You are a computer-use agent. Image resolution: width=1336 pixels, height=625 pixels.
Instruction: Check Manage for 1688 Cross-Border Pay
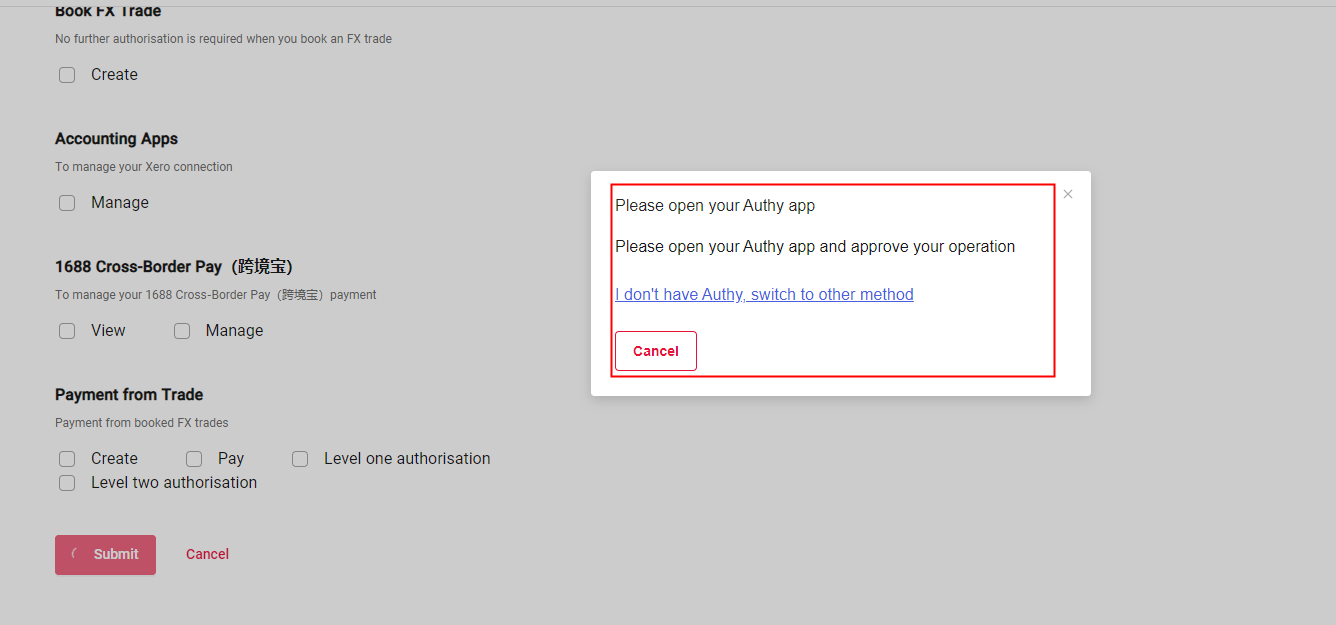pyautogui.click(x=182, y=331)
